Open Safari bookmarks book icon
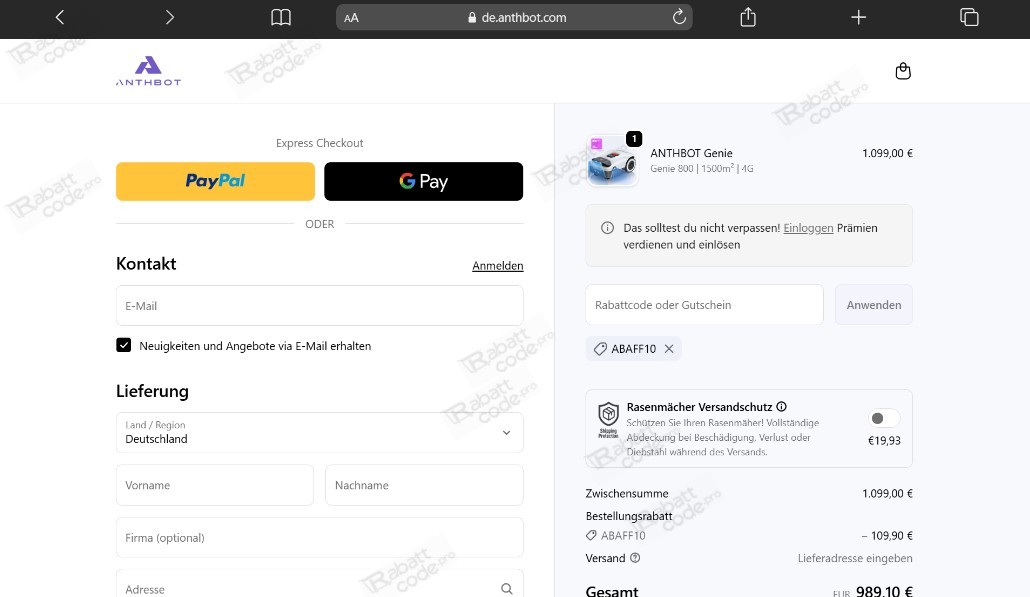1030x597 pixels. coord(281,17)
